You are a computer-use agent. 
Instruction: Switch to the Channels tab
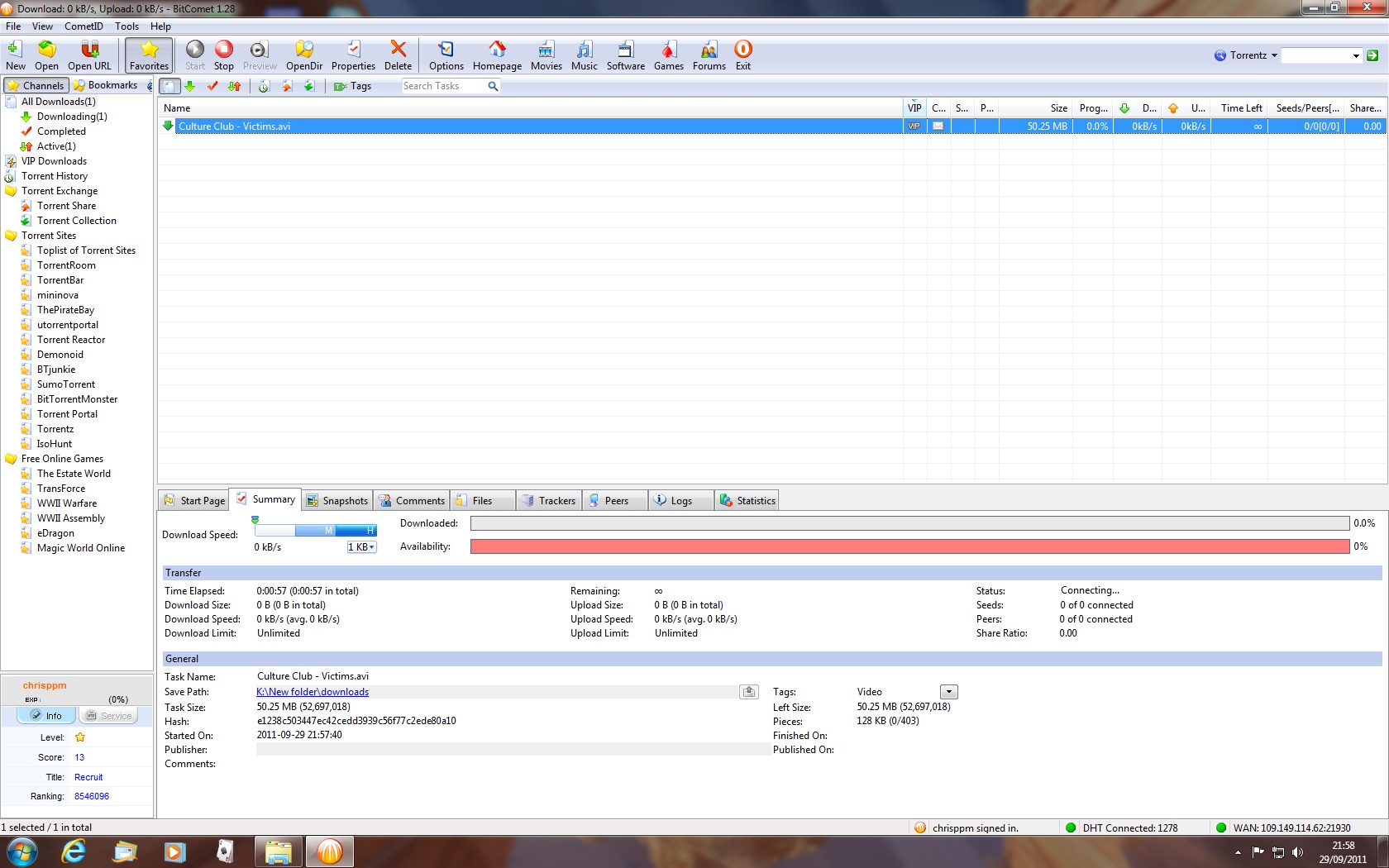[36, 85]
